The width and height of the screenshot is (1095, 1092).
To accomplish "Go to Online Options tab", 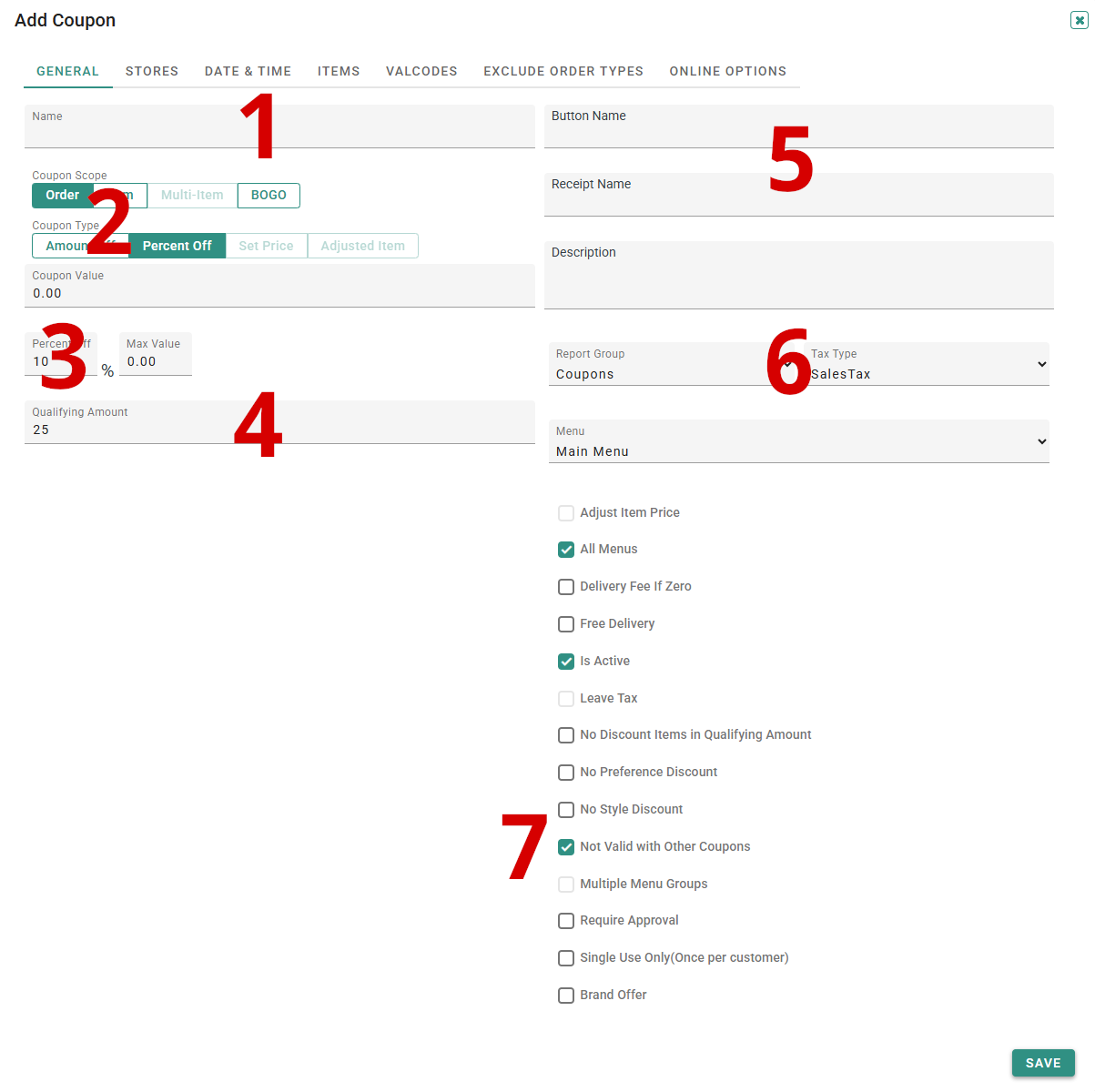I will [728, 71].
